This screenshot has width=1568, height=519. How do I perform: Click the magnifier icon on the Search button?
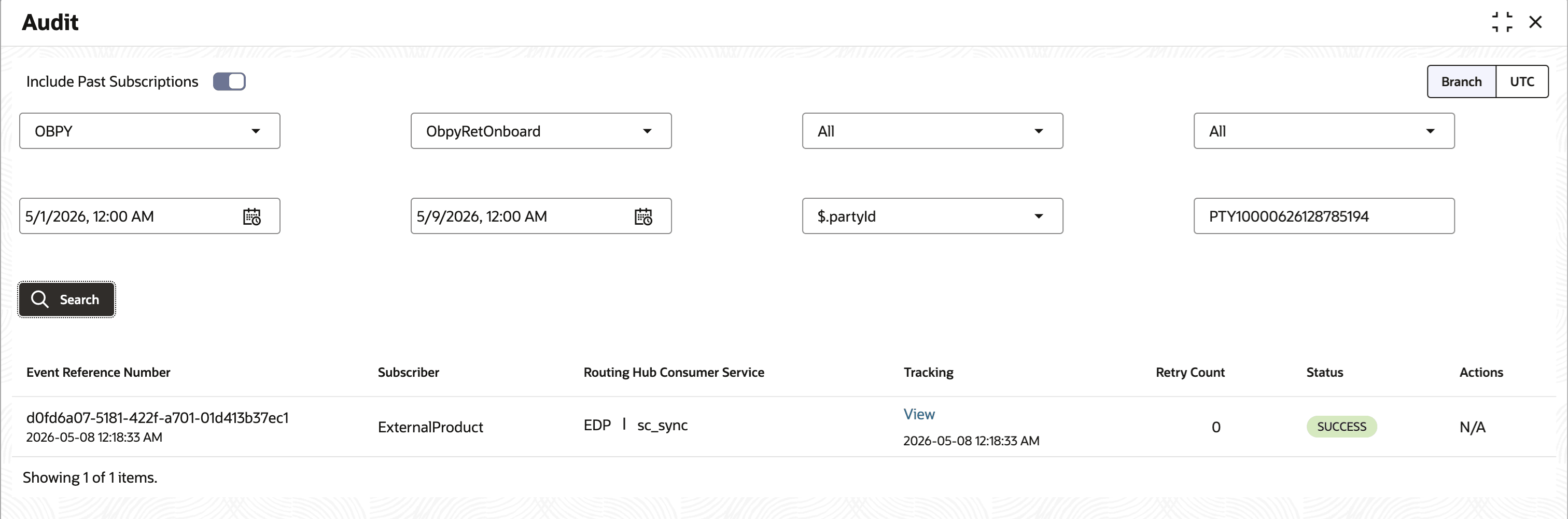pyautogui.click(x=39, y=299)
